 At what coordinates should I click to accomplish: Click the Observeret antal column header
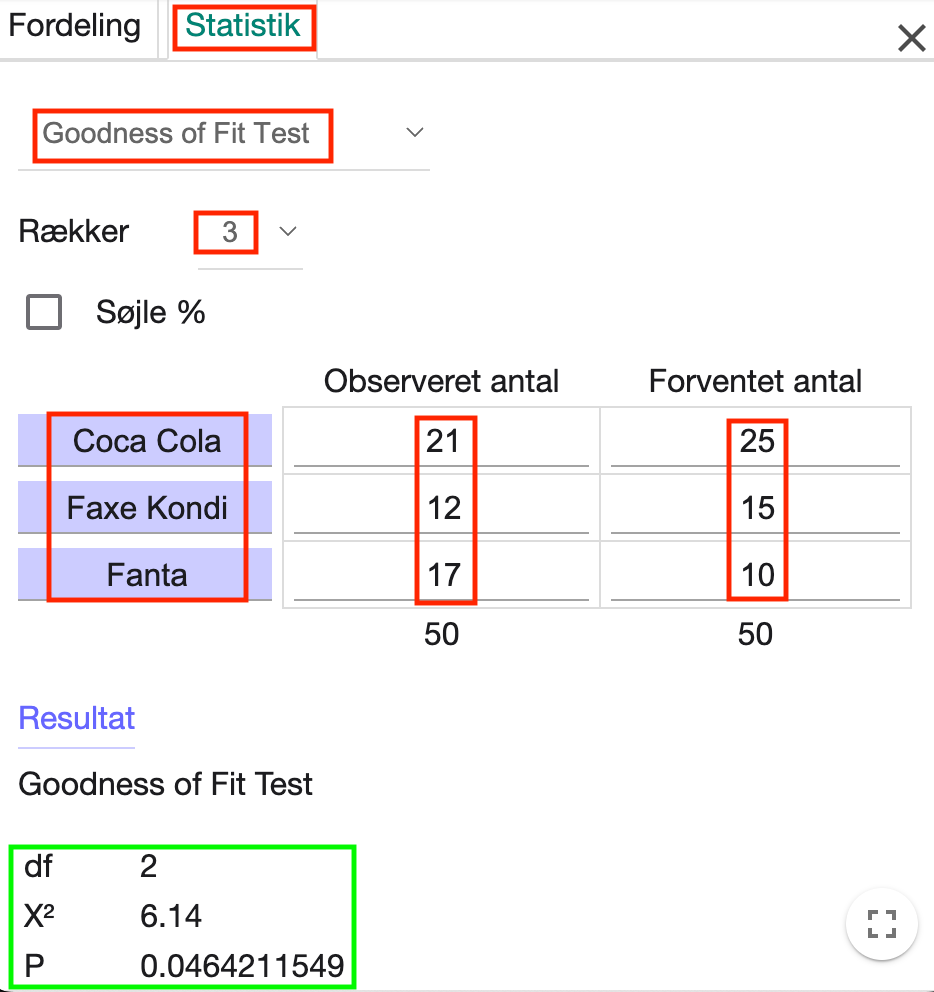pyautogui.click(x=442, y=381)
